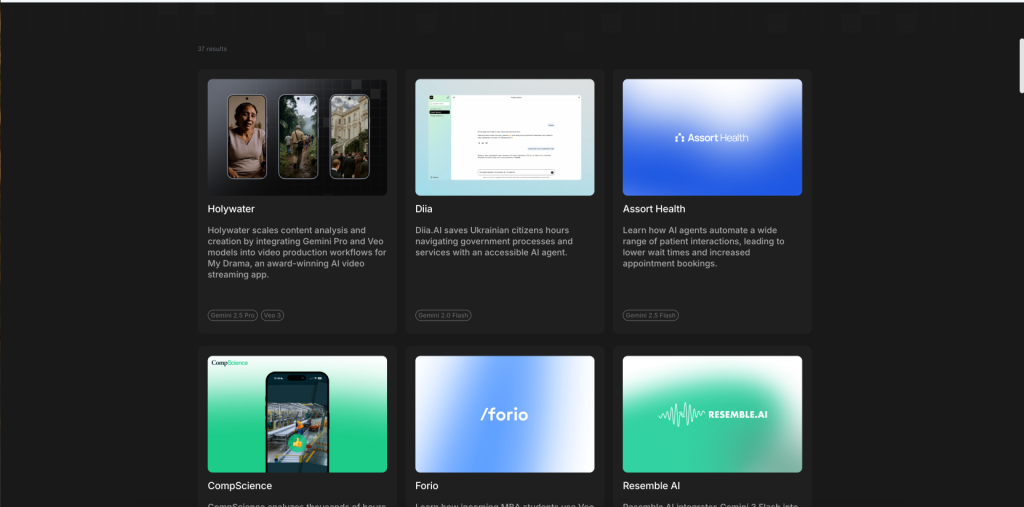Open the Holywater card thumbnail image
1024x507 pixels.
click(297, 137)
